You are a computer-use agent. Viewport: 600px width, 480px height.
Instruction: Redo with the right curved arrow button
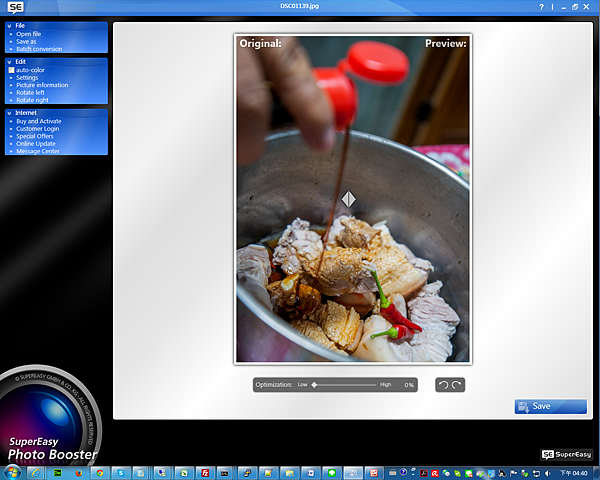click(457, 385)
